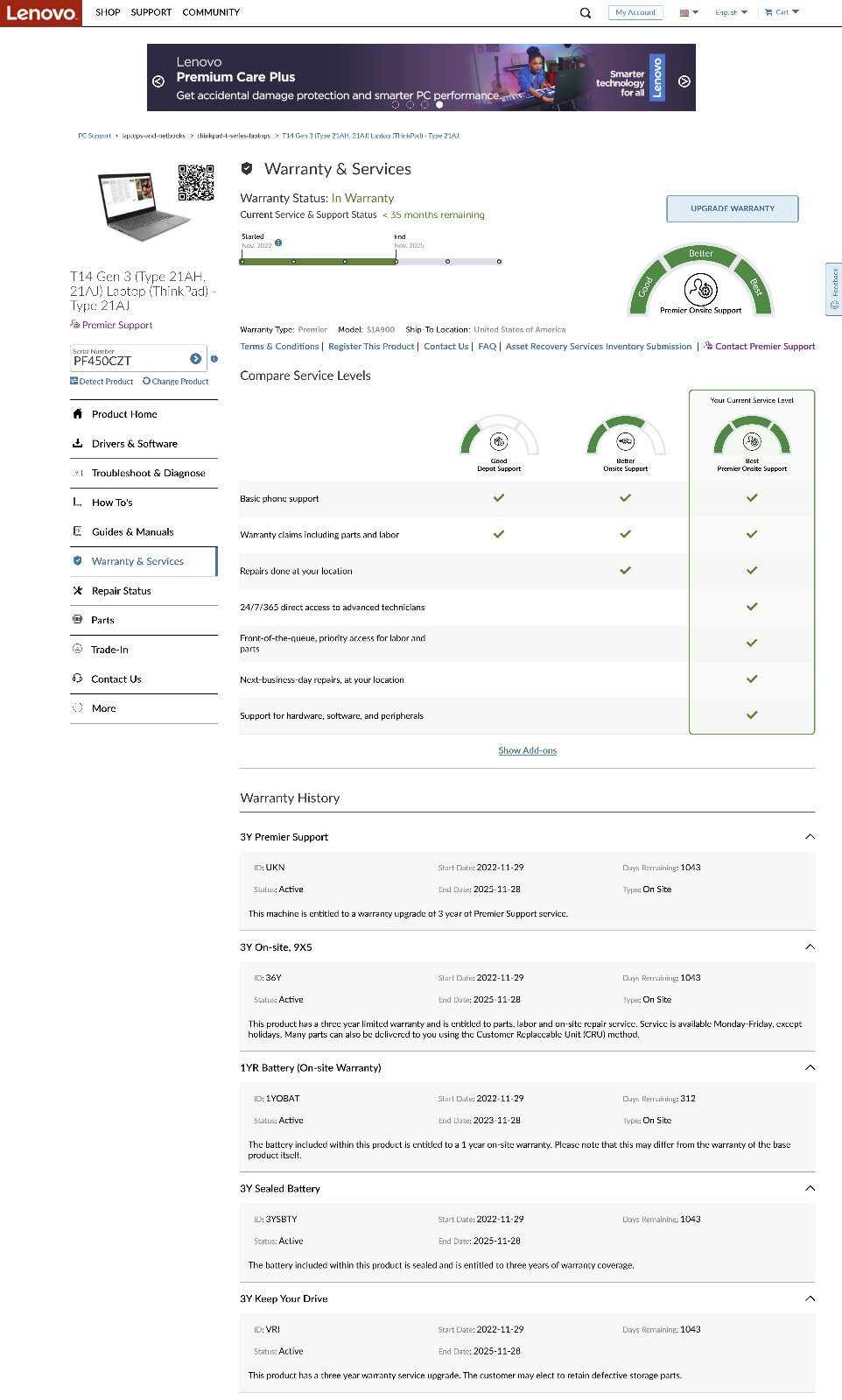The width and height of the screenshot is (842, 1400).
Task: Open Register This Product link
Action: click(x=371, y=347)
